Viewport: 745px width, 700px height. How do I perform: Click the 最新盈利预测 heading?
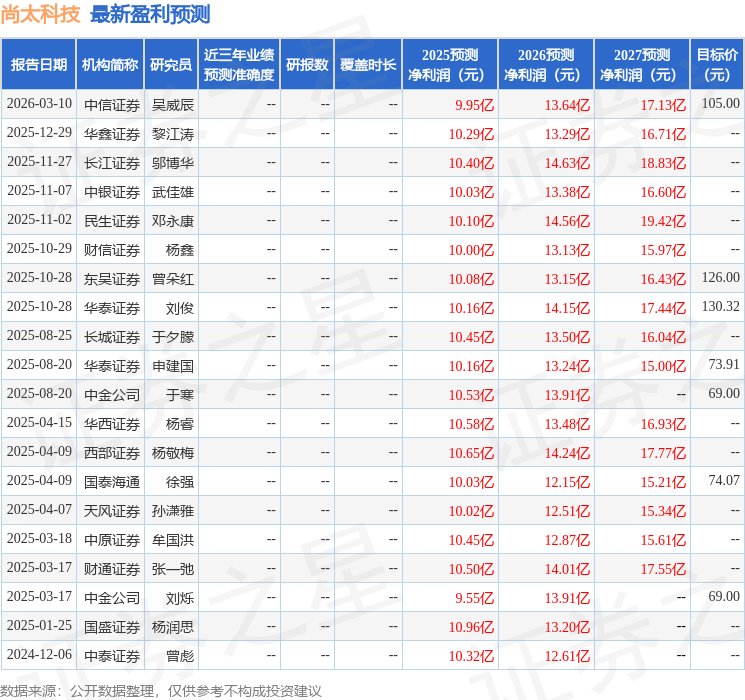150,14
